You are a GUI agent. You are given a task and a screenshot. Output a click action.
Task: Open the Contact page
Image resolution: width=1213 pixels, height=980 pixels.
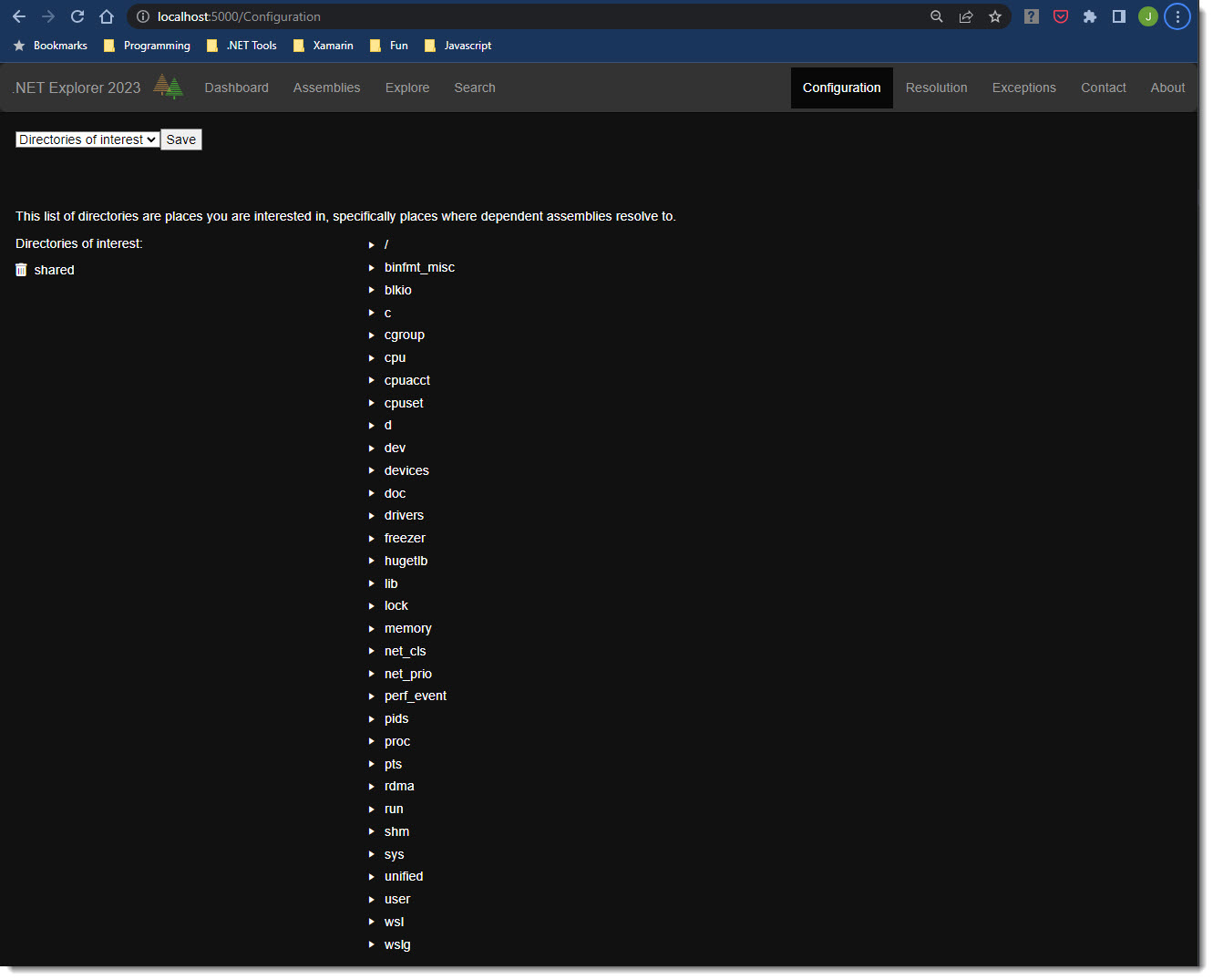[x=1104, y=88]
